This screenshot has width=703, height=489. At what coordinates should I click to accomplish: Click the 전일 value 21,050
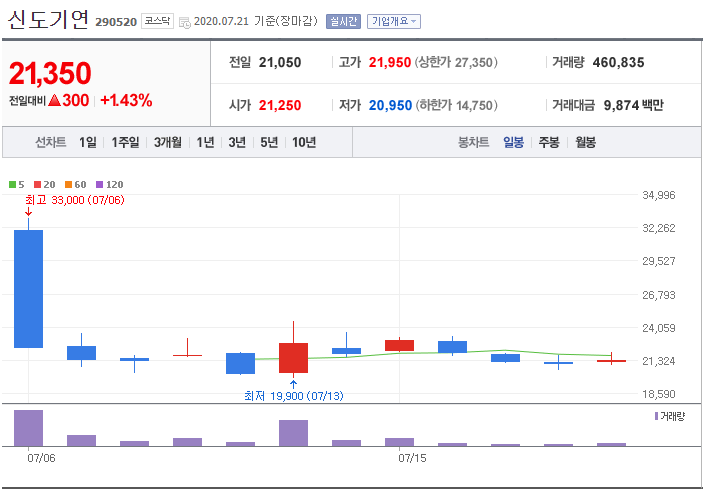tap(280, 63)
